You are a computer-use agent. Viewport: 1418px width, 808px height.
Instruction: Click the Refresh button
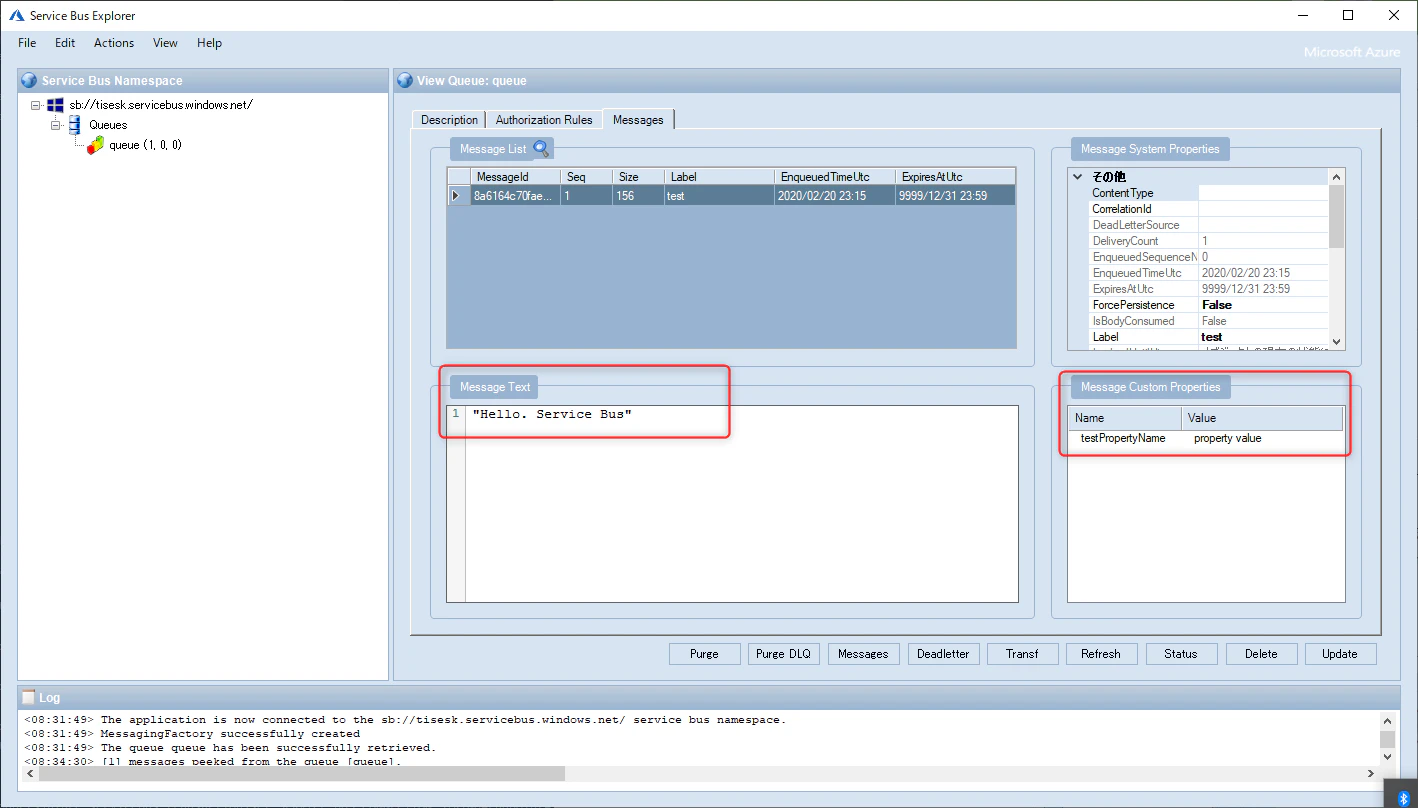1101,654
